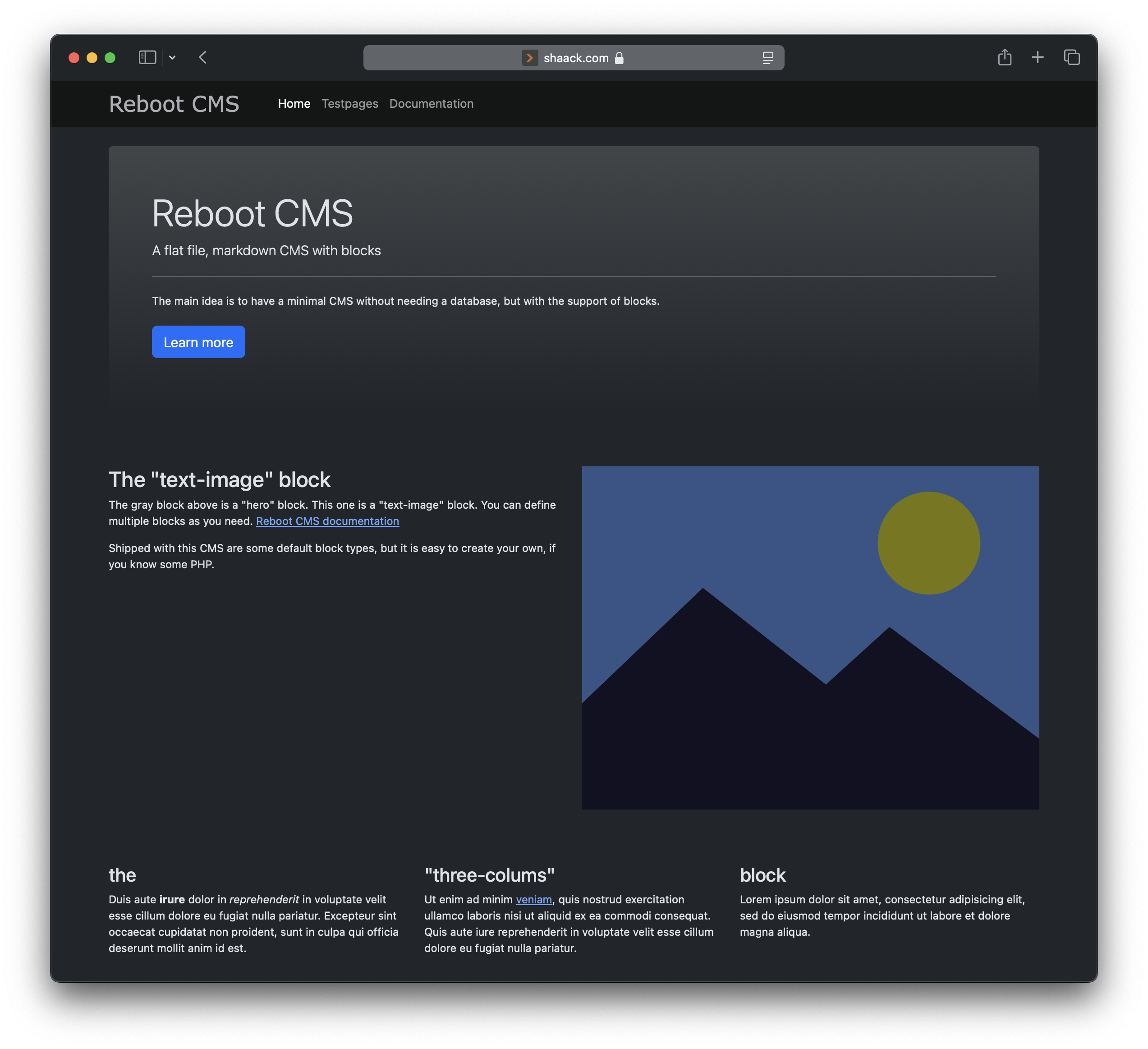
Task: Click the green fullscreen window button
Action: (110, 58)
